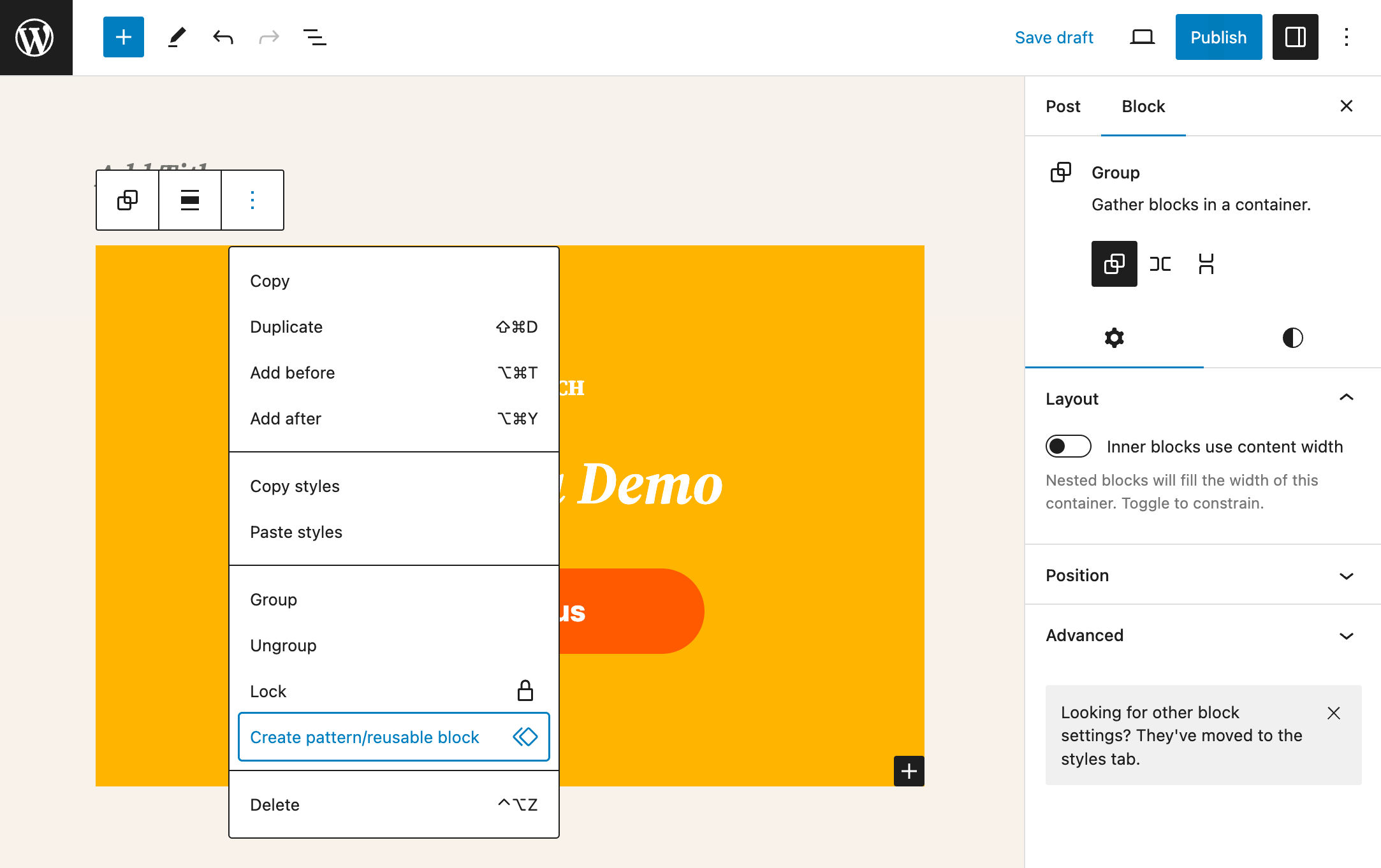Select the row layout icon for Group block
The height and width of the screenshot is (868, 1381).
click(1160, 263)
